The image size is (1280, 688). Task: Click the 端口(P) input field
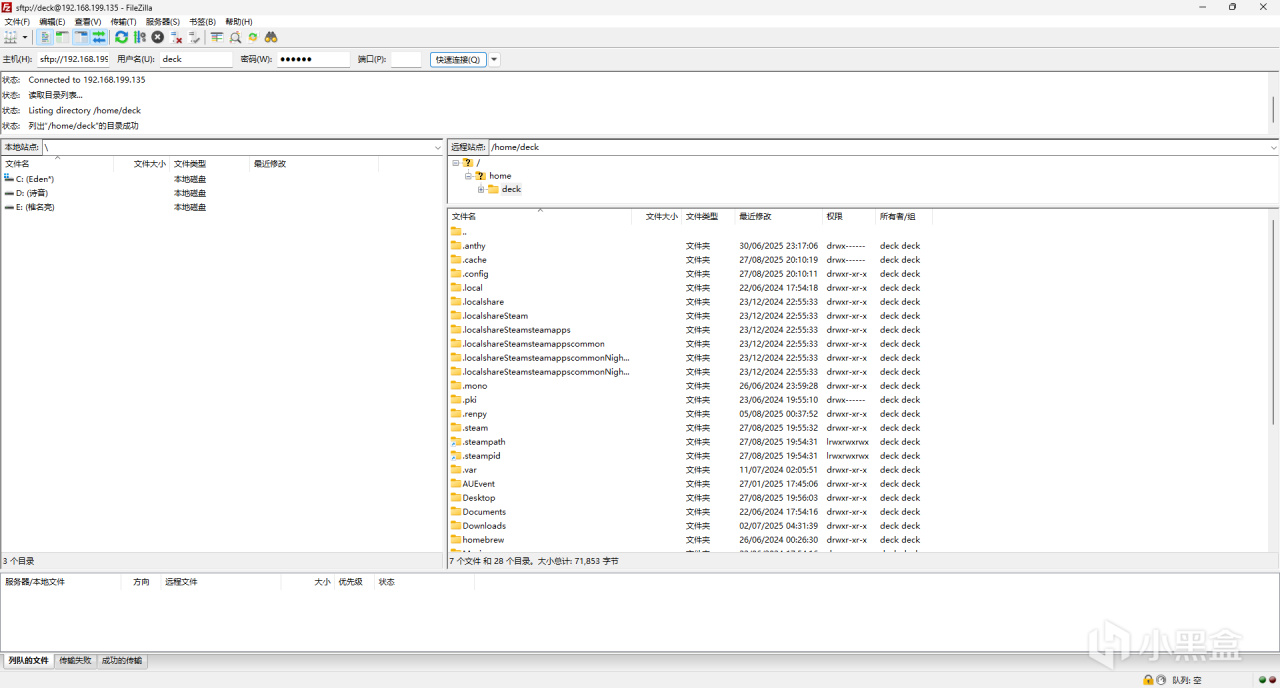coord(405,59)
